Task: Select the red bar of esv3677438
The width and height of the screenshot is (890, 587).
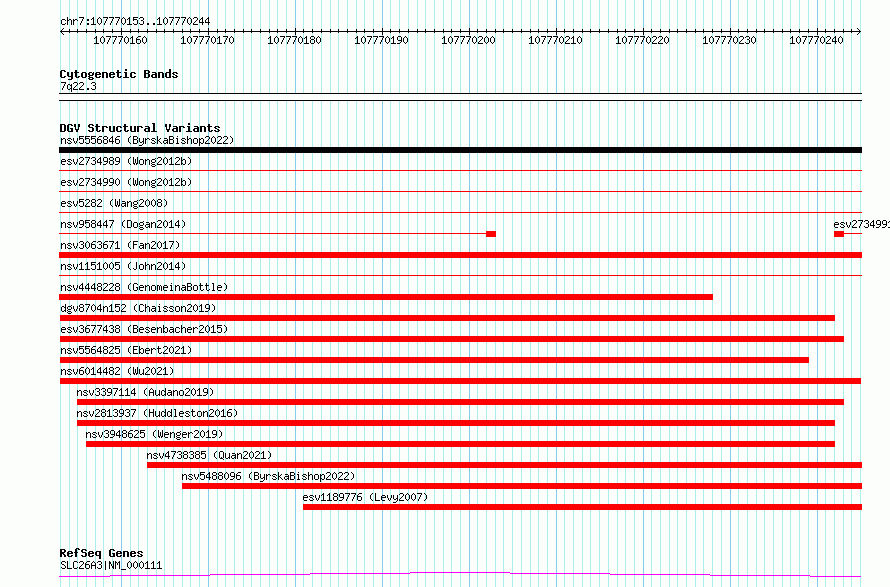Action: (x=451, y=339)
